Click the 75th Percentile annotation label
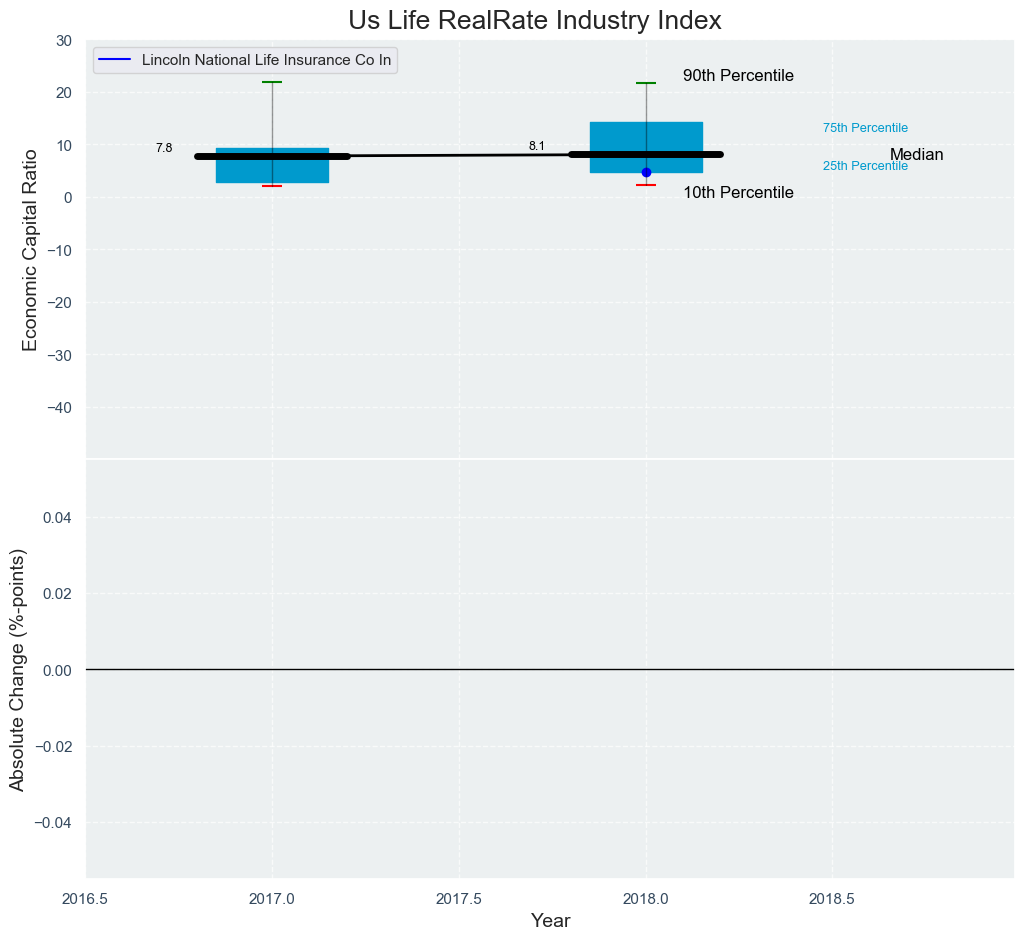 [865, 128]
